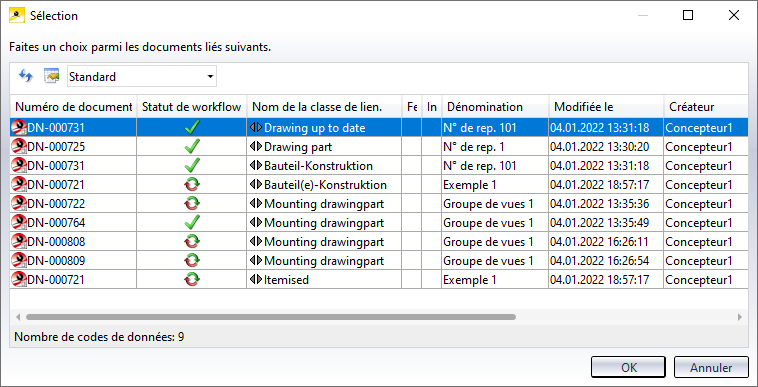Click in-progress status icon for DN-000722
Viewport: 758px width, 387px height.
[x=192, y=203]
